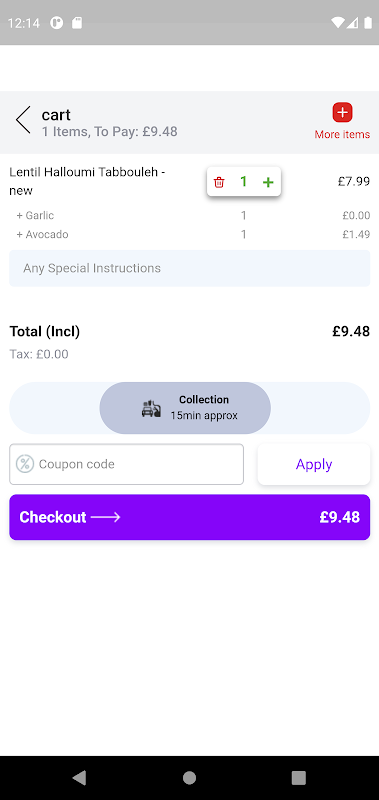Image resolution: width=379 pixels, height=800 pixels.
Task: Tap the red plus More items icon
Action: [x=342, y=113]
